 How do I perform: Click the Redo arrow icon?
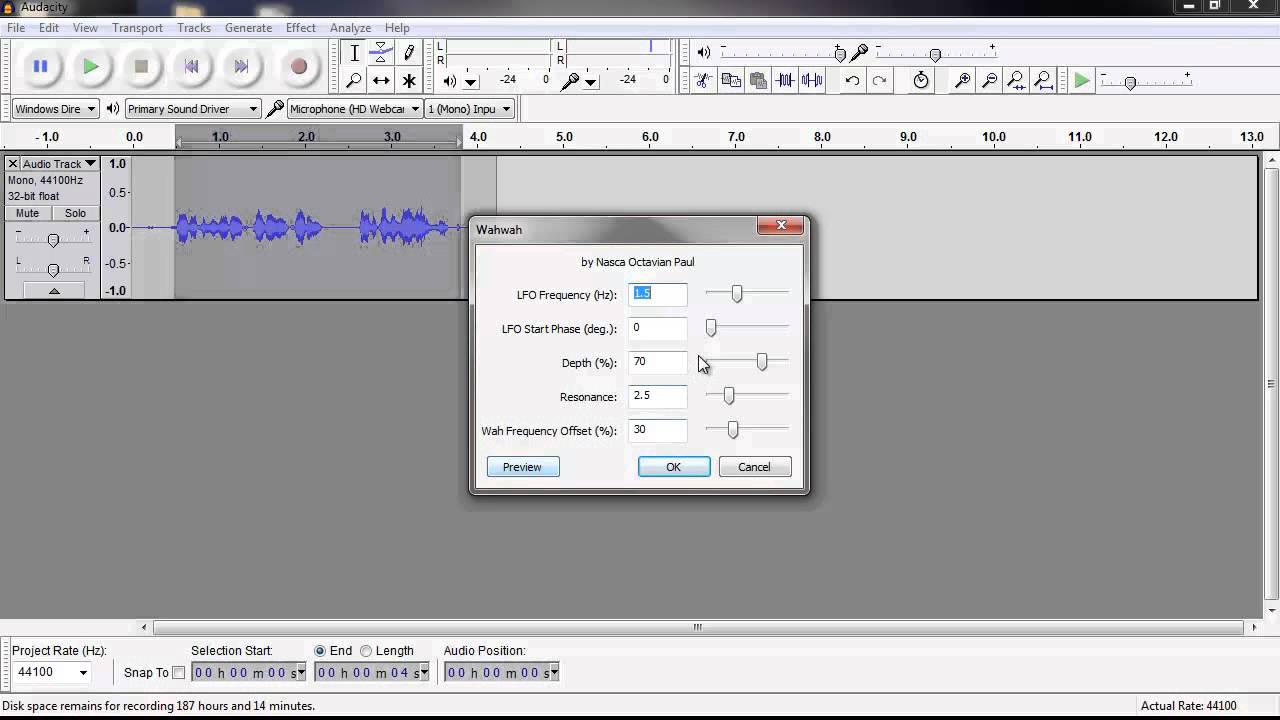tap(879, 81)
